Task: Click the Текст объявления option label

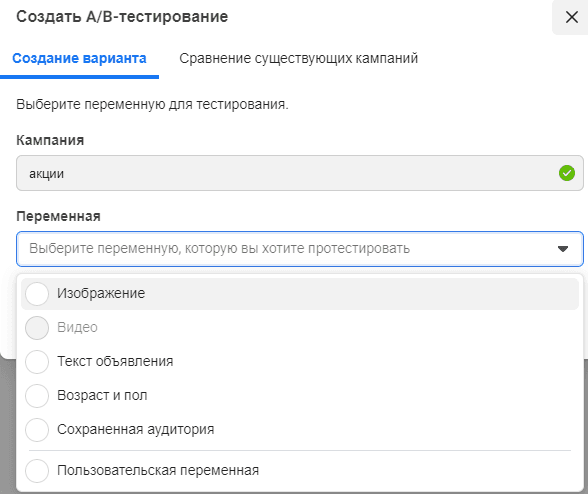Action: [115, 361]
